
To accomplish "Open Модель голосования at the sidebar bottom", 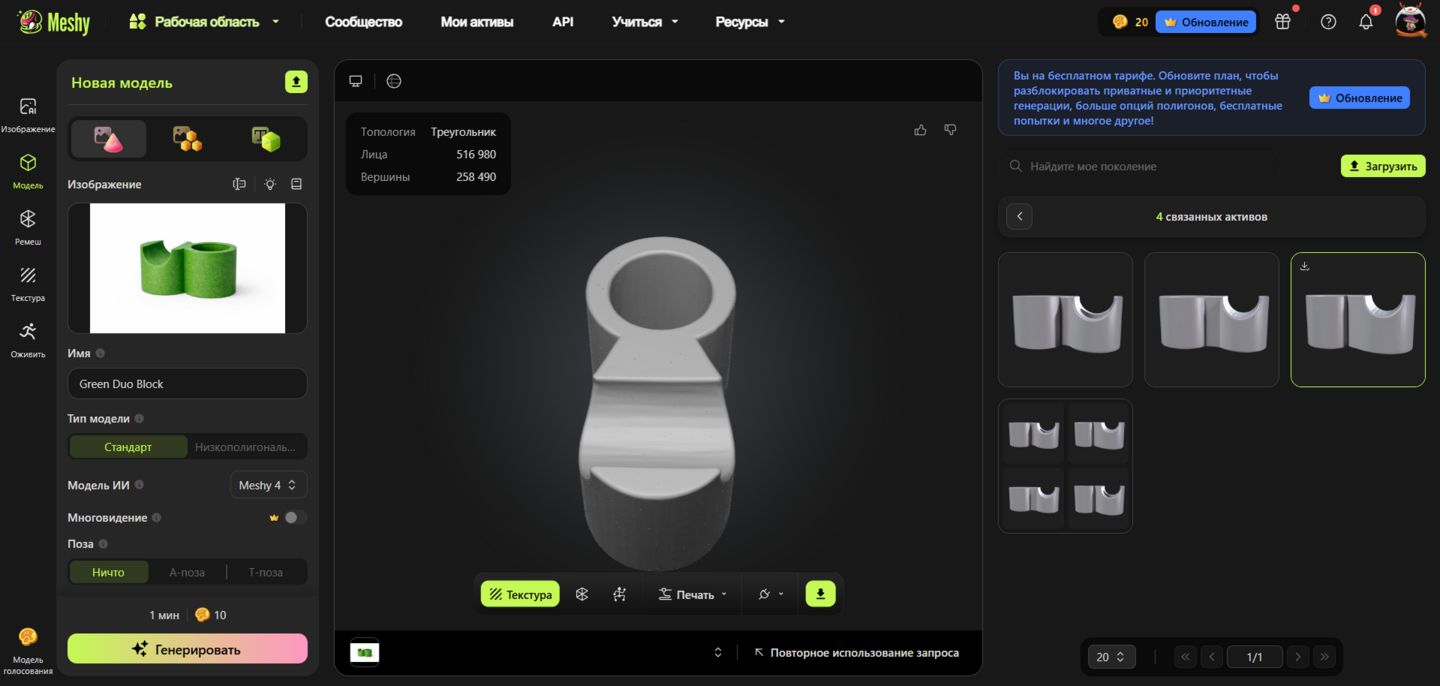I will [28, 651].
